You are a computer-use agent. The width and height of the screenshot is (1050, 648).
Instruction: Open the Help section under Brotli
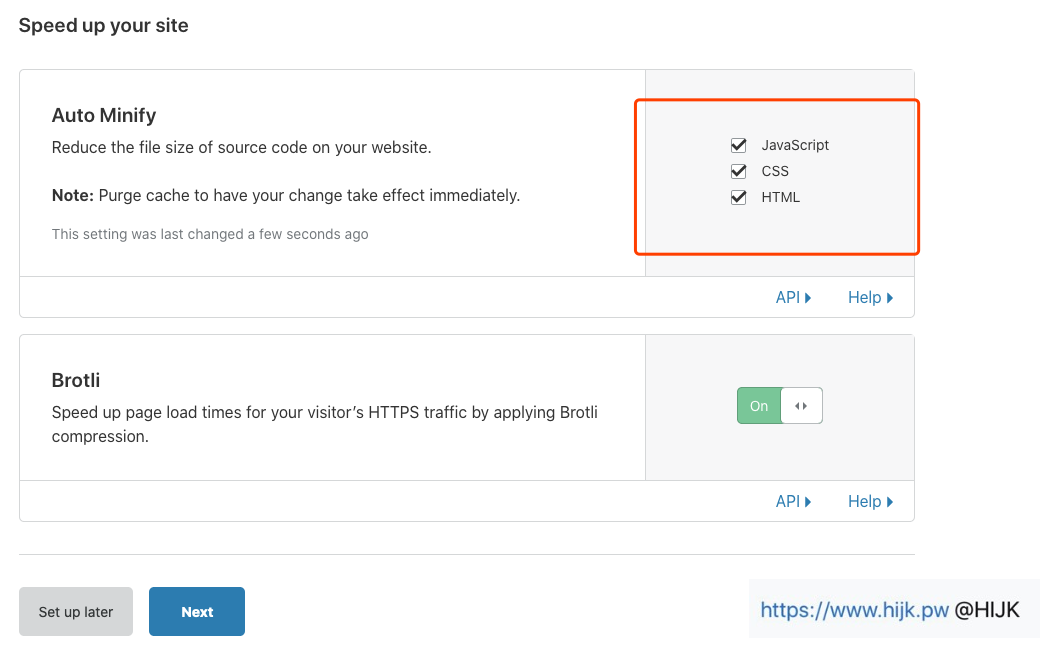[x=869, y=501]
